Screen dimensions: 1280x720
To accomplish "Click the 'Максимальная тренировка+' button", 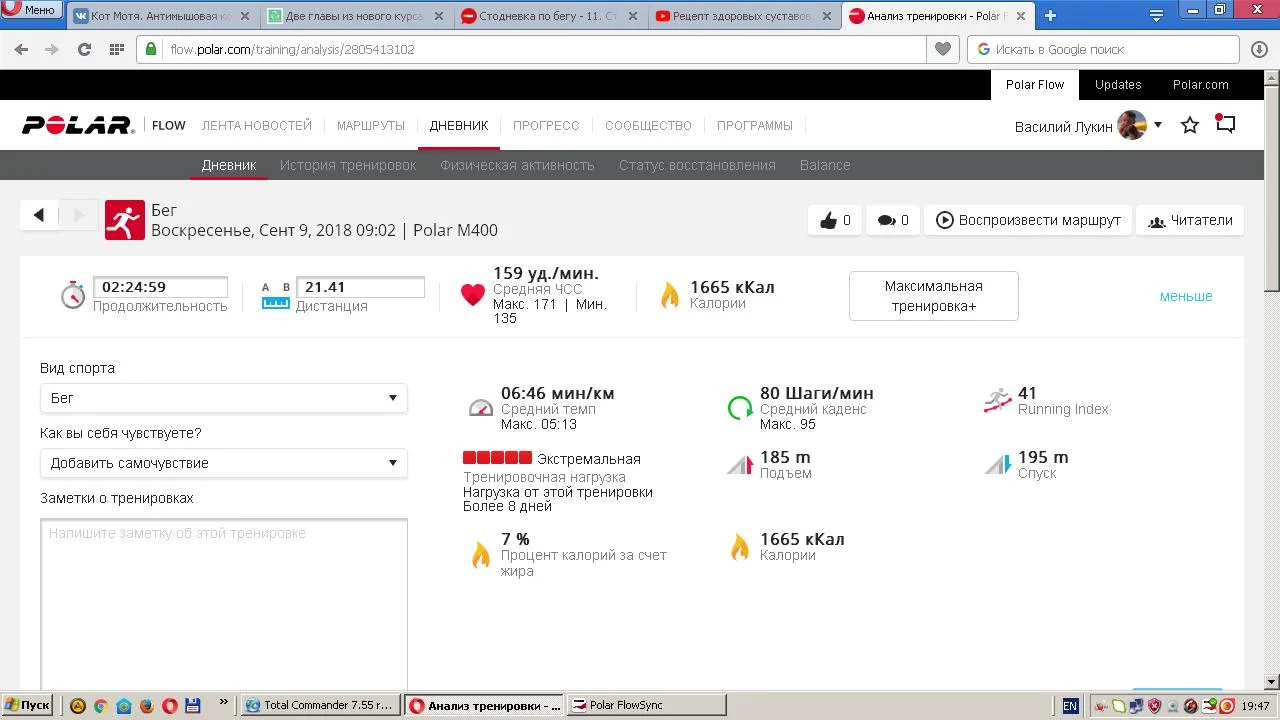I will tap(933, 296).
